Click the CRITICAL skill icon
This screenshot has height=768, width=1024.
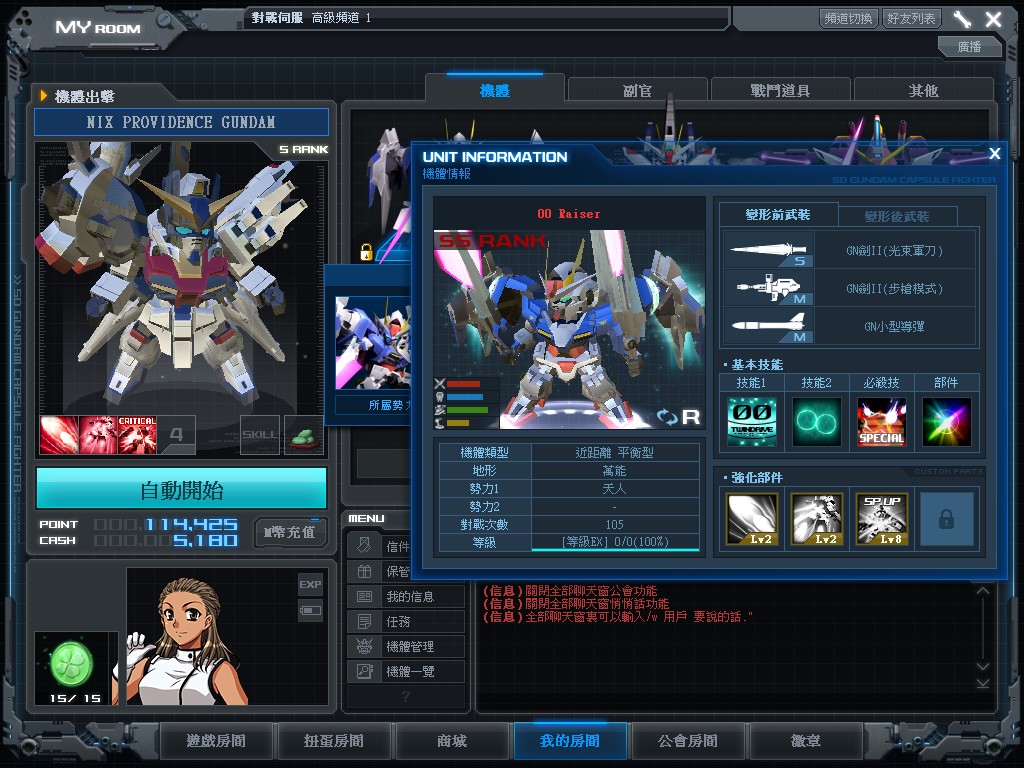point(137,434)
